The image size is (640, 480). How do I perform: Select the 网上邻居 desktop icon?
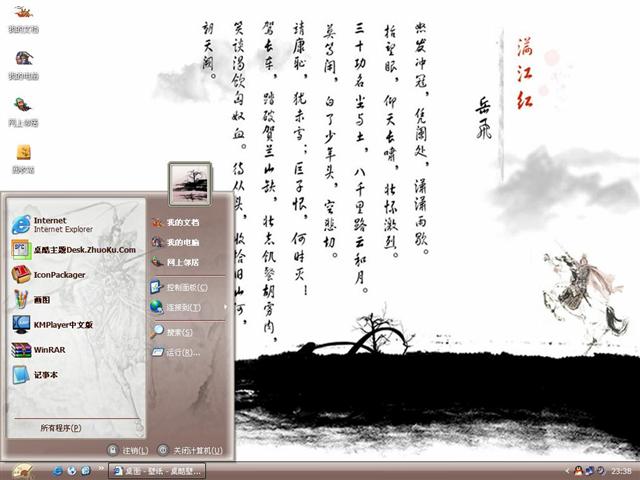pyautogui.click(x=23, y=112)
